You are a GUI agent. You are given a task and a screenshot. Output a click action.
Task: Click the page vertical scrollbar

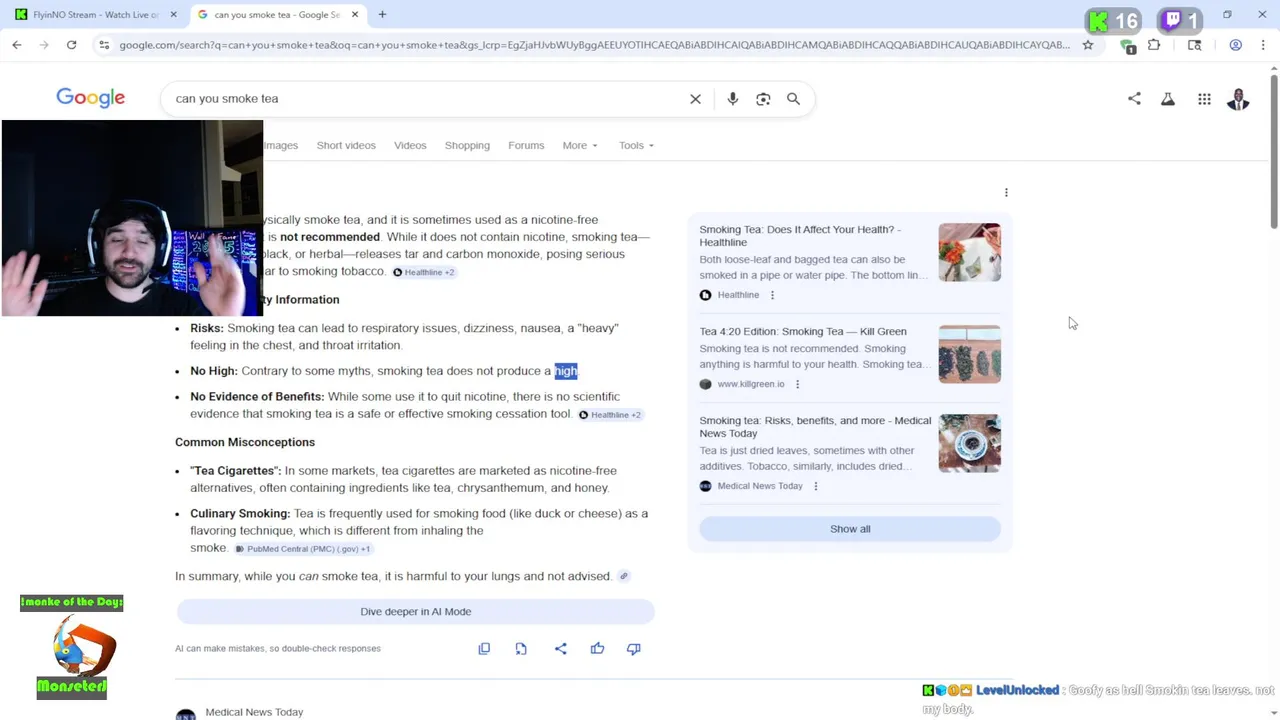tap(1273, 150)
